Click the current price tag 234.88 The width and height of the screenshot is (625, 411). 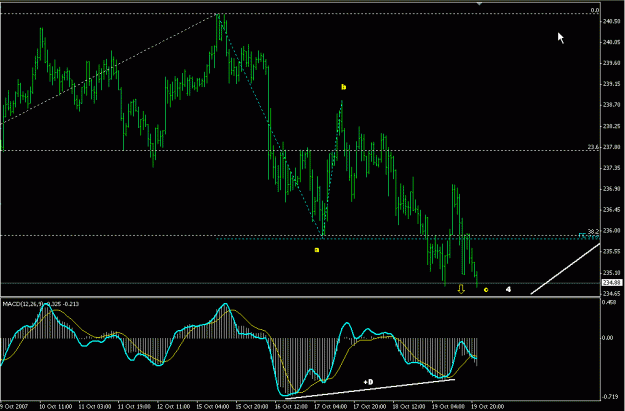(611, 283)
